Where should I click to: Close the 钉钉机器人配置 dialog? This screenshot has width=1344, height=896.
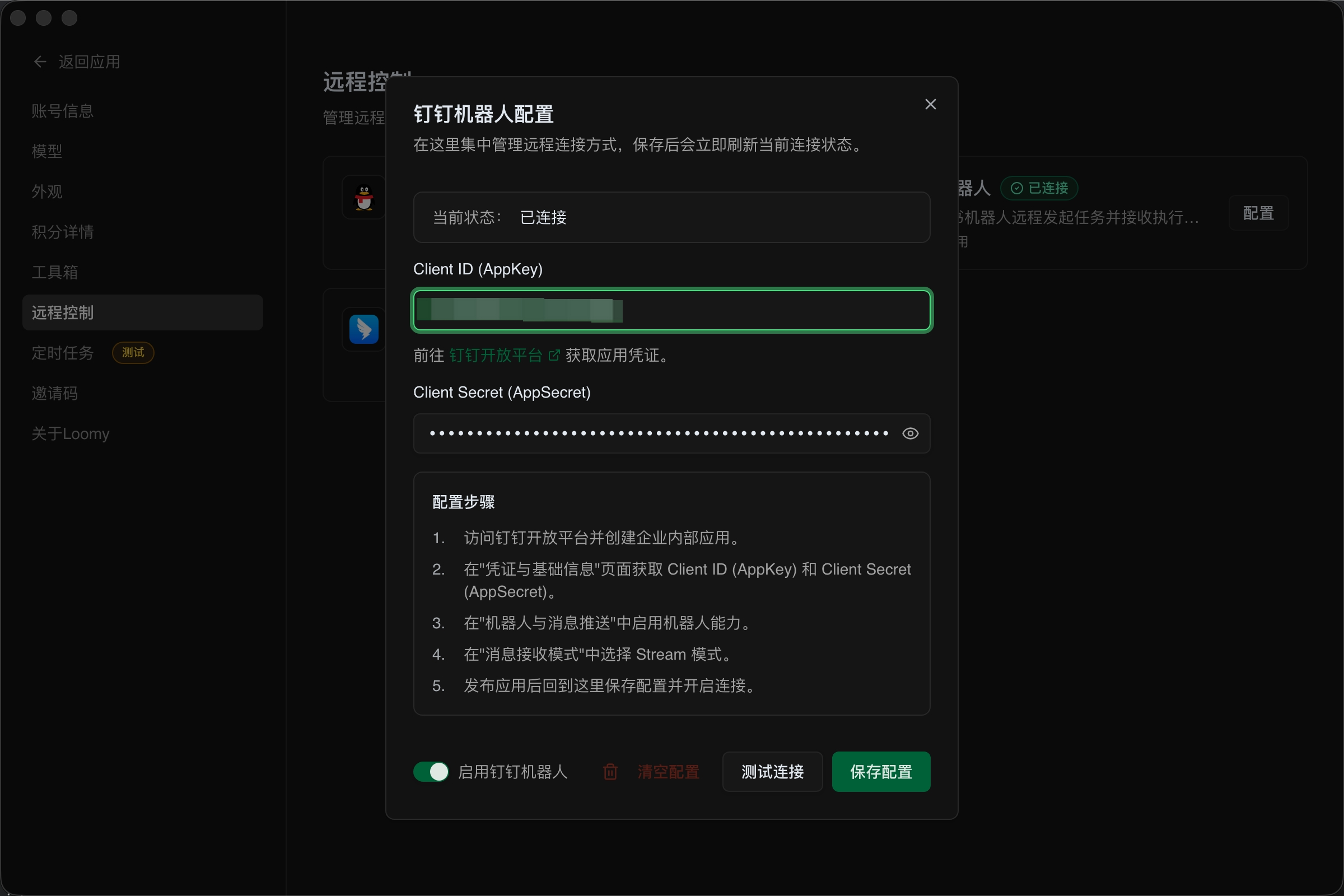930,104
